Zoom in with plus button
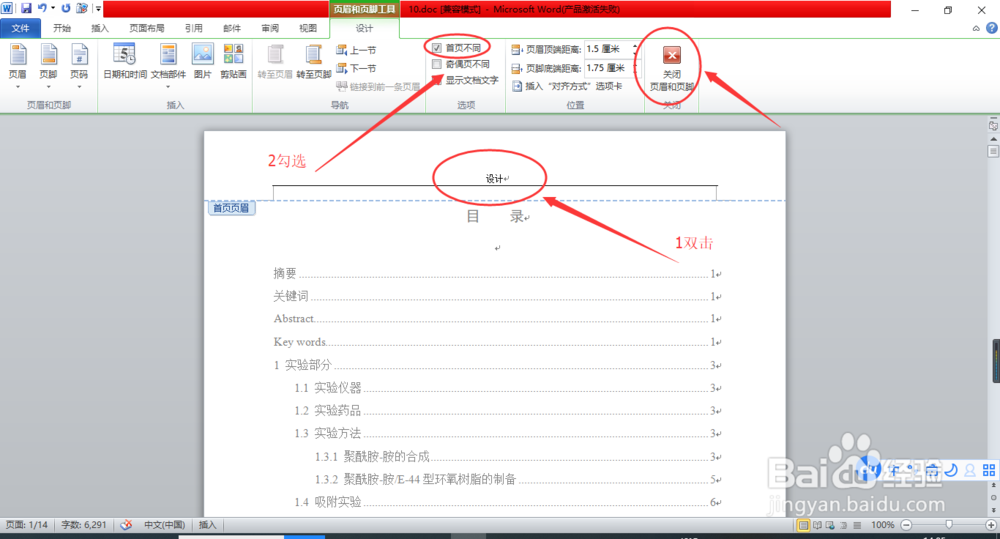 coord(991,525)
